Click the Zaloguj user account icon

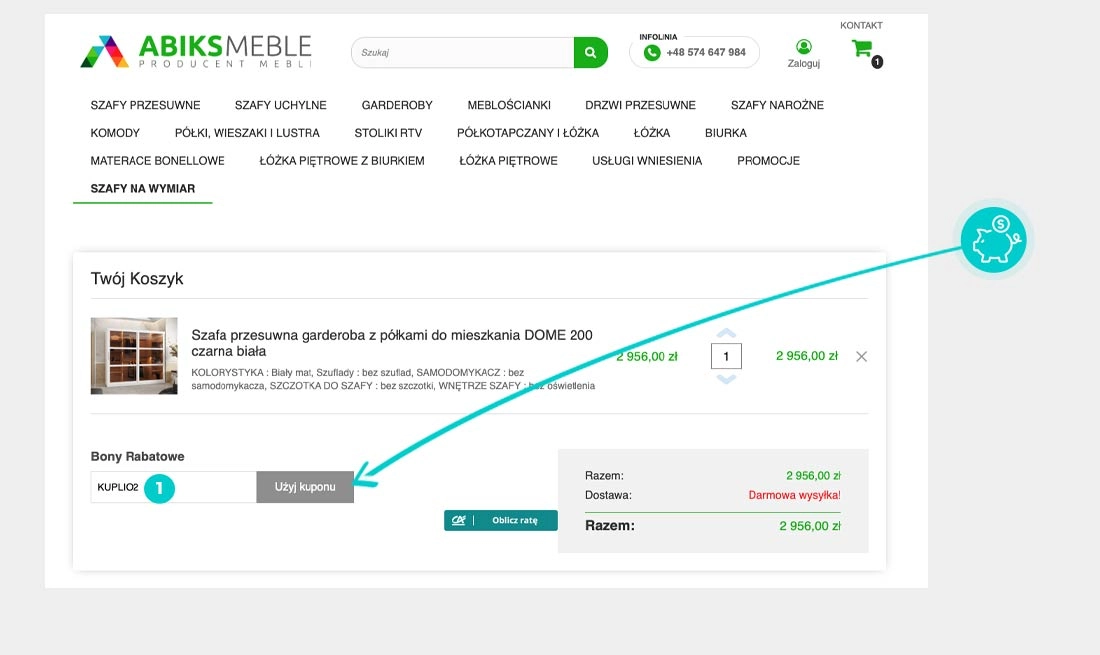click(x=803, y=47)
